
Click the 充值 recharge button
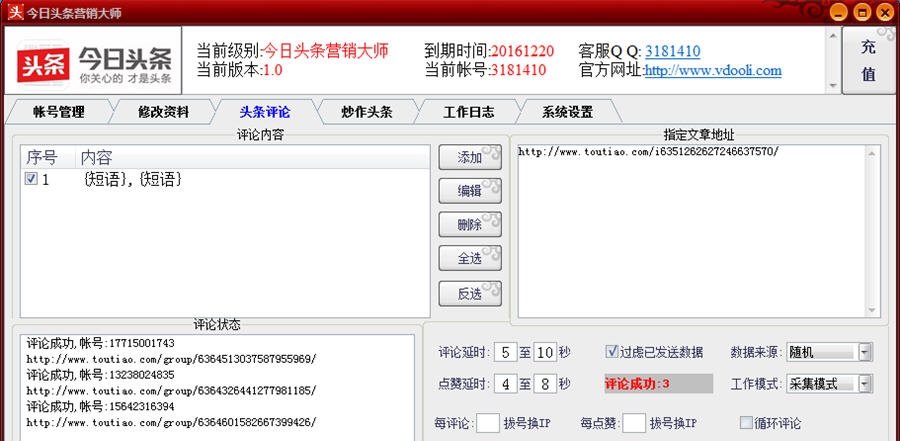[868, 60]
